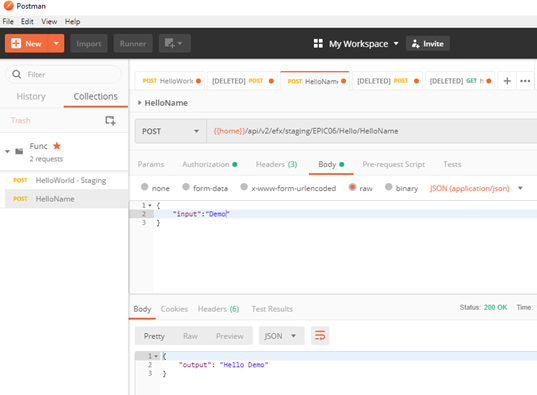
Task: Open the Tests tab
Action: [452, 164]
